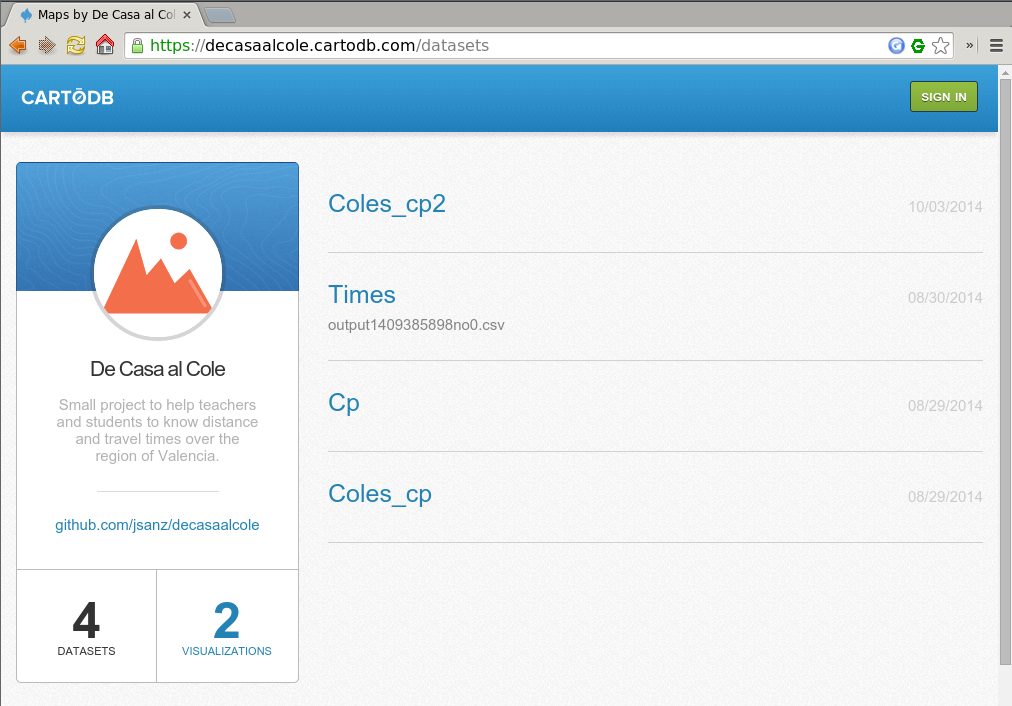Open the Coles_cp2 dataset
The height and width of the screenshot is (706, 1012).
click(x=387, y=204)
